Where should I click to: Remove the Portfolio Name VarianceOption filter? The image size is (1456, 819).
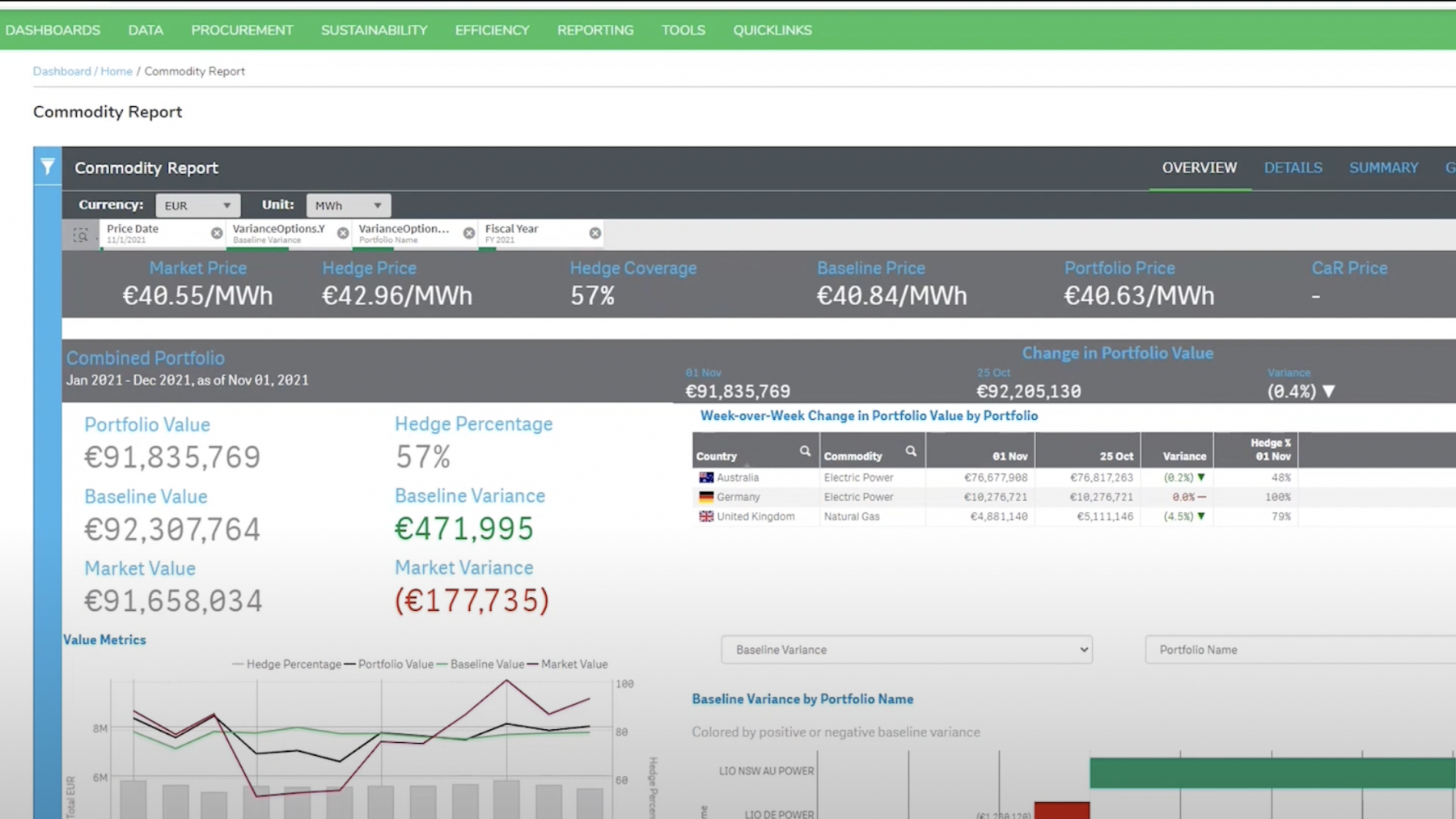[x=469, y=233]
